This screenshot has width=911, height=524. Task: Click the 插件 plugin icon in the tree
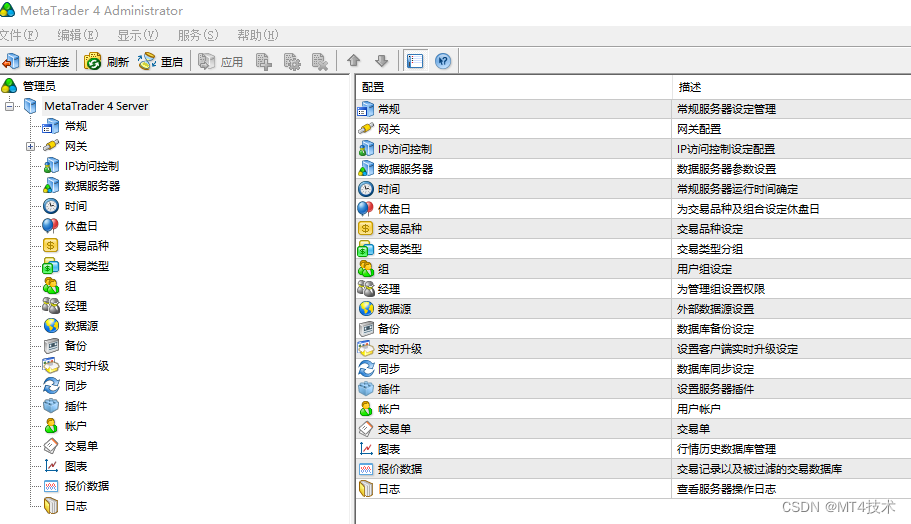click(x=51, y=406)
